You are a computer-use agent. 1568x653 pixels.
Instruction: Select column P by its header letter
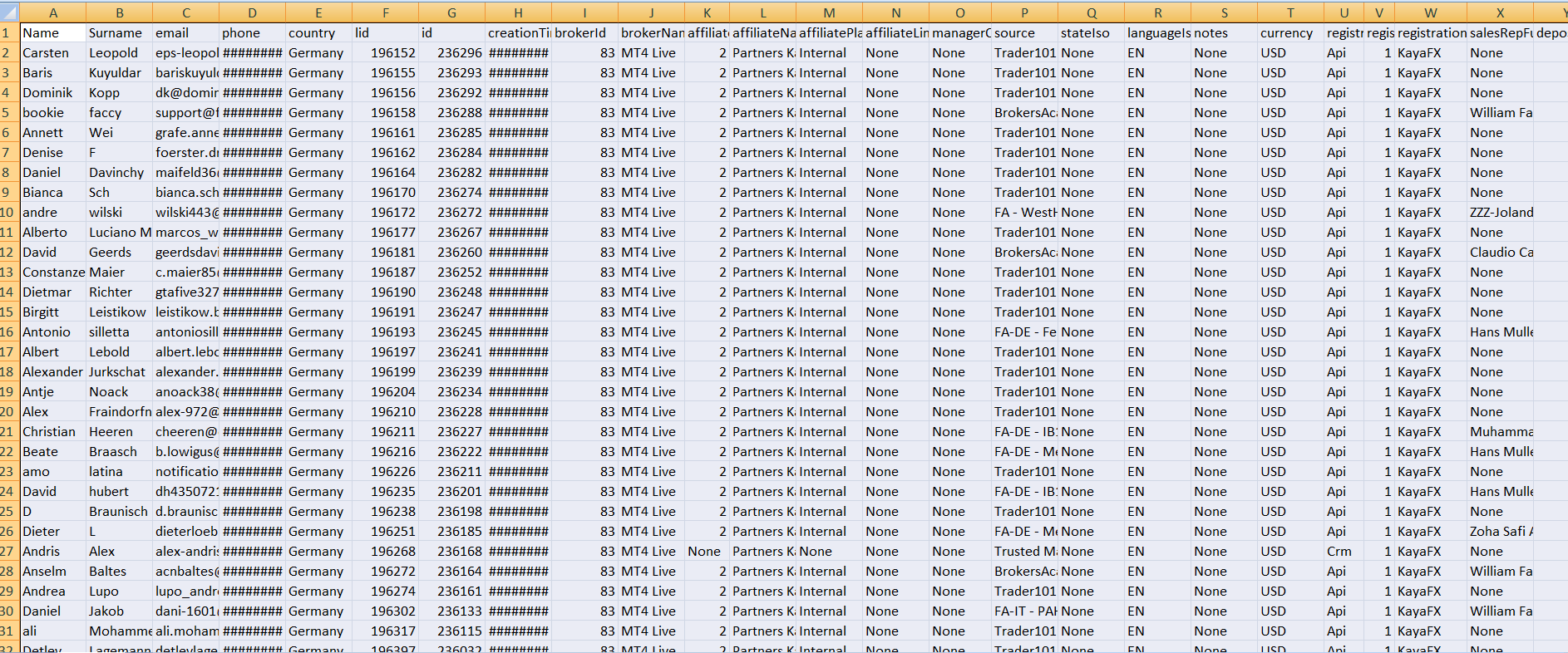[x=1025, y=12]
